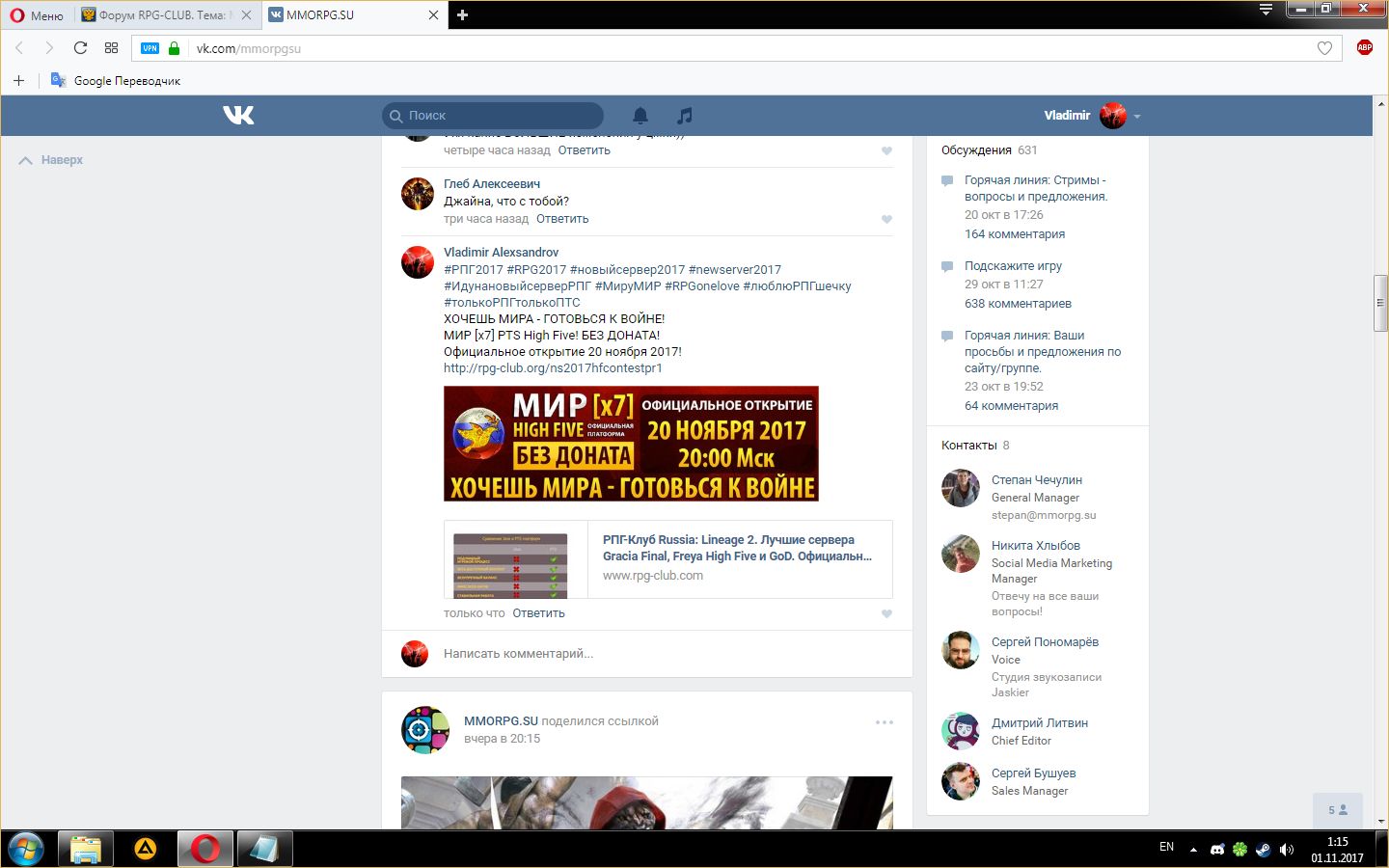Click the page vertical scrollbar thumb
This screenshot has width=1389, height=868.
1380,303
